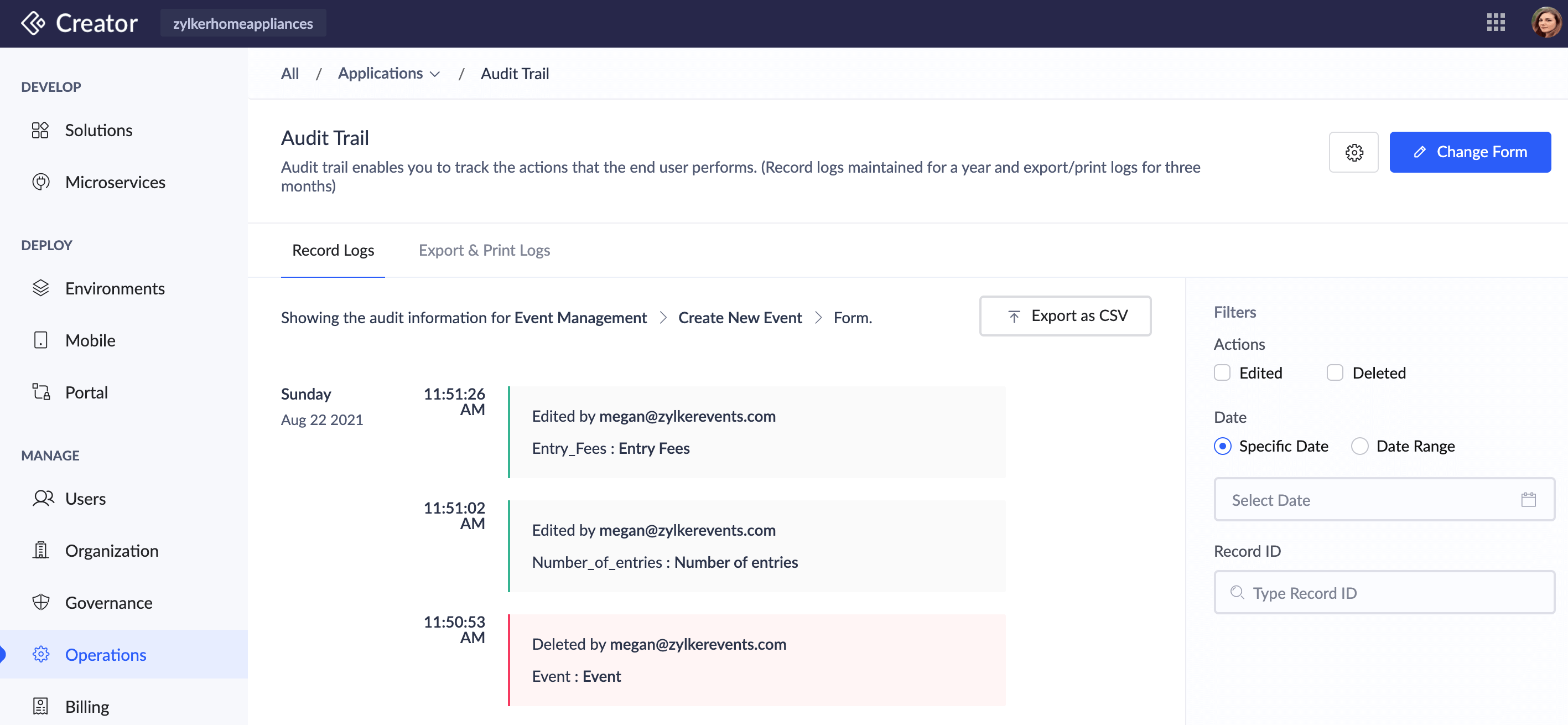Select the Date Range radio option
Screen dimensions: 1568x725
1359,446
